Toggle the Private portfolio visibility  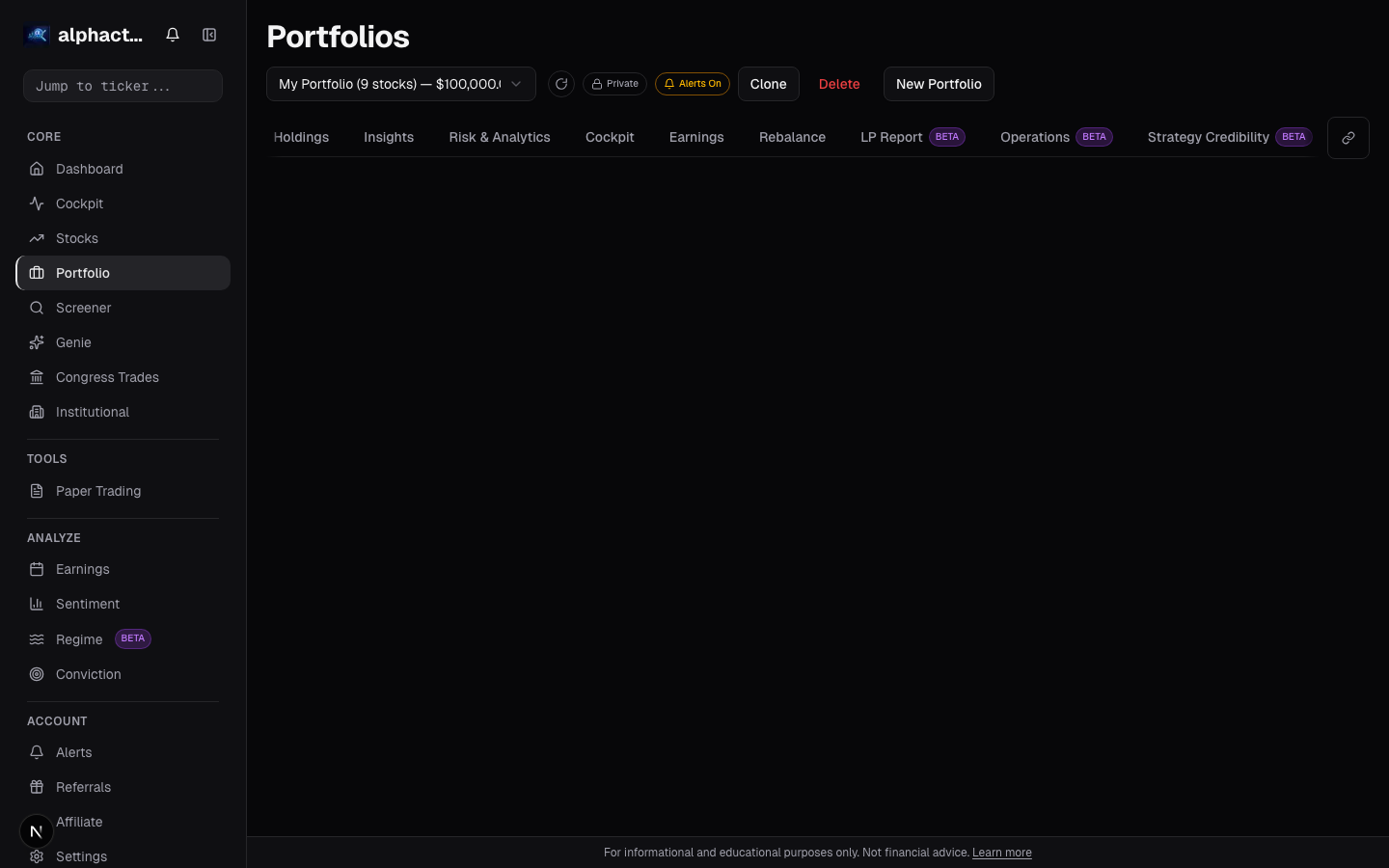[614, 84]
